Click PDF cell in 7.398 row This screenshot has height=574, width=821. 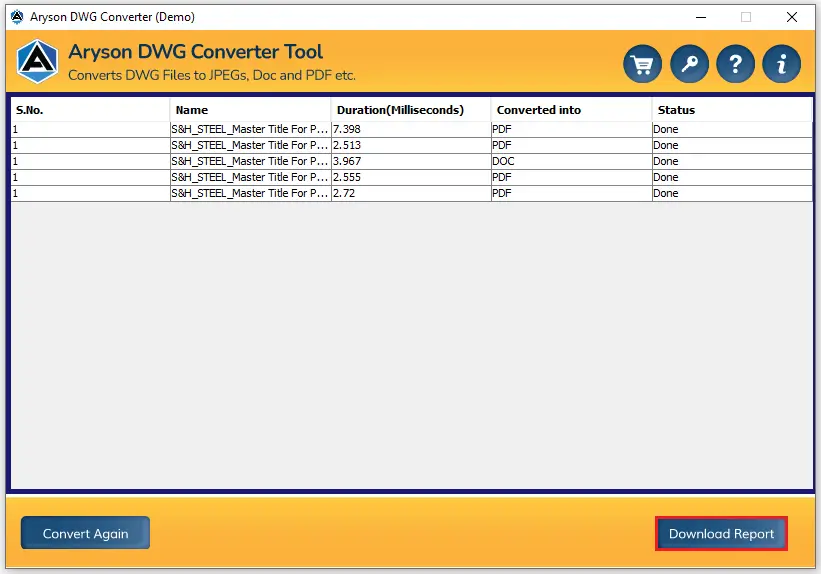[x=571, y=129]
